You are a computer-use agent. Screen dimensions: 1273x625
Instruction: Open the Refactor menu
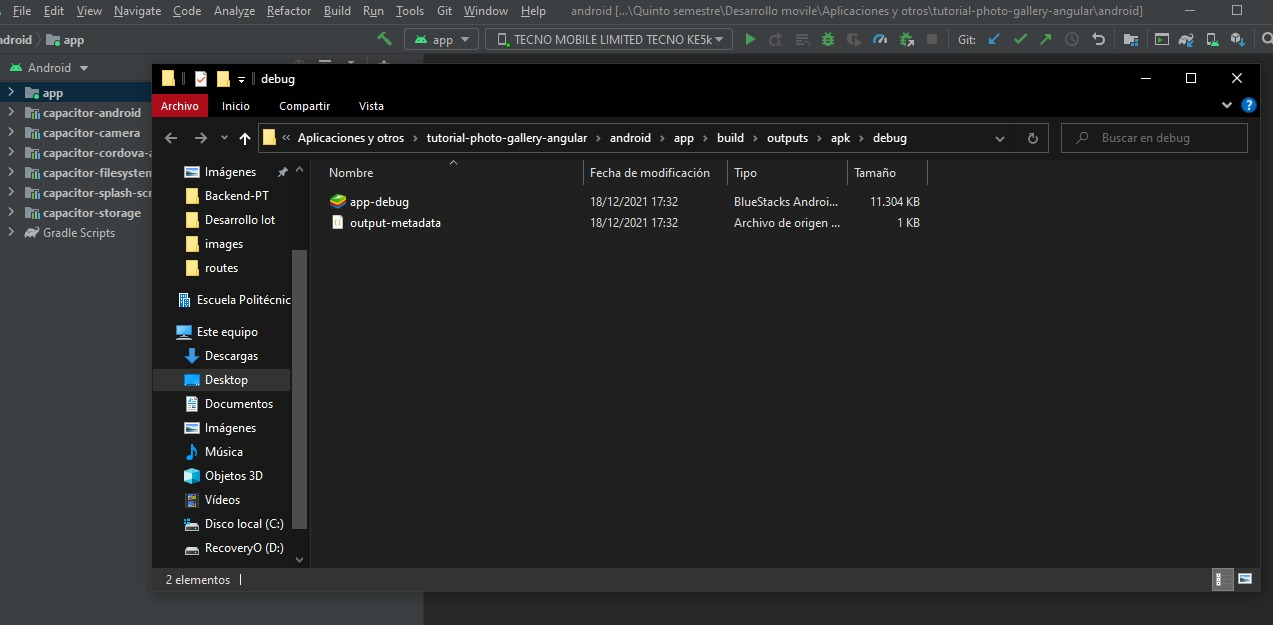(289, 11)
